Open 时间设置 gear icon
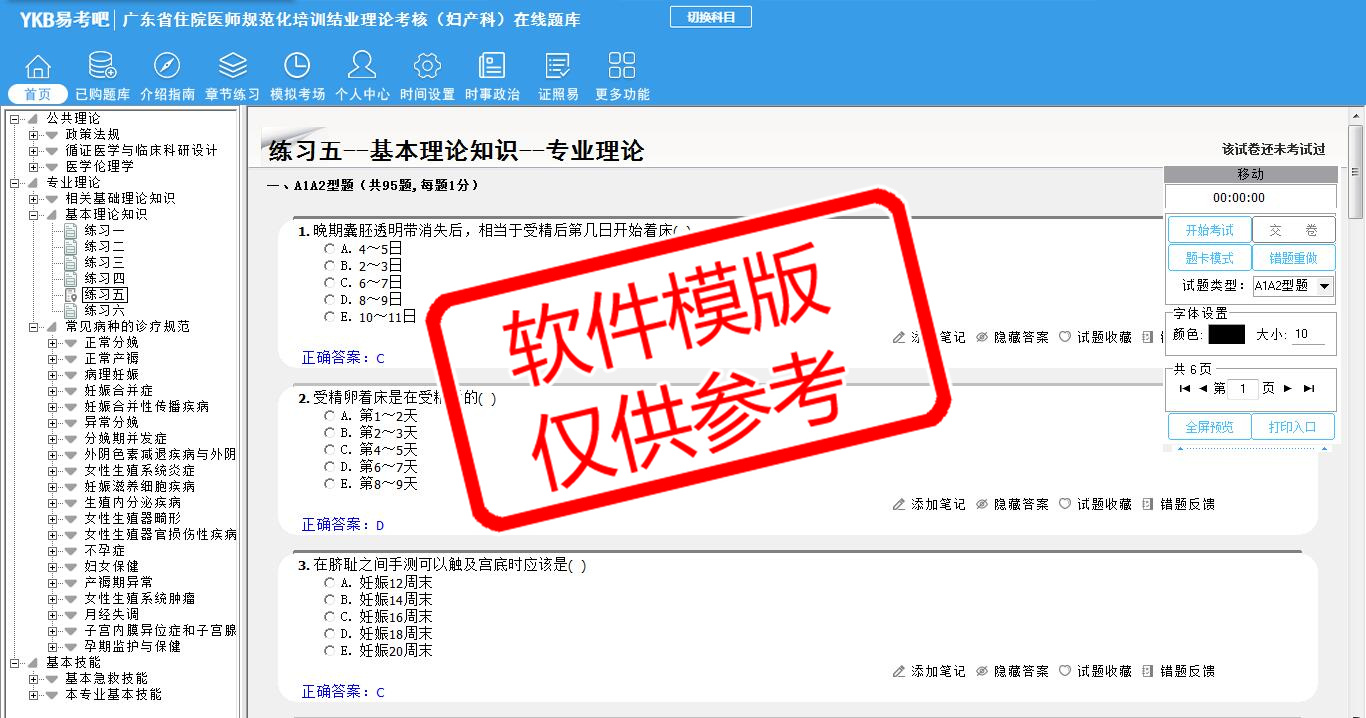 [427, 67]
